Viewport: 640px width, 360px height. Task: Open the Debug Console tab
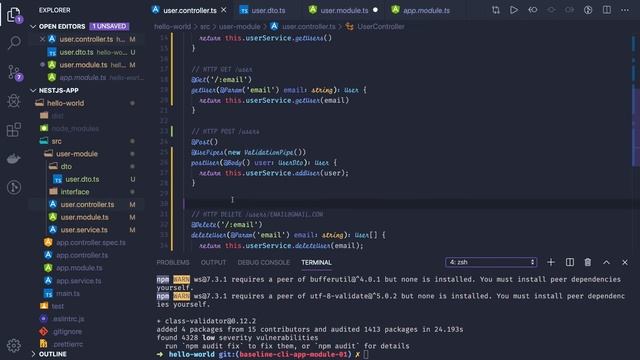[x=264, y=262]
